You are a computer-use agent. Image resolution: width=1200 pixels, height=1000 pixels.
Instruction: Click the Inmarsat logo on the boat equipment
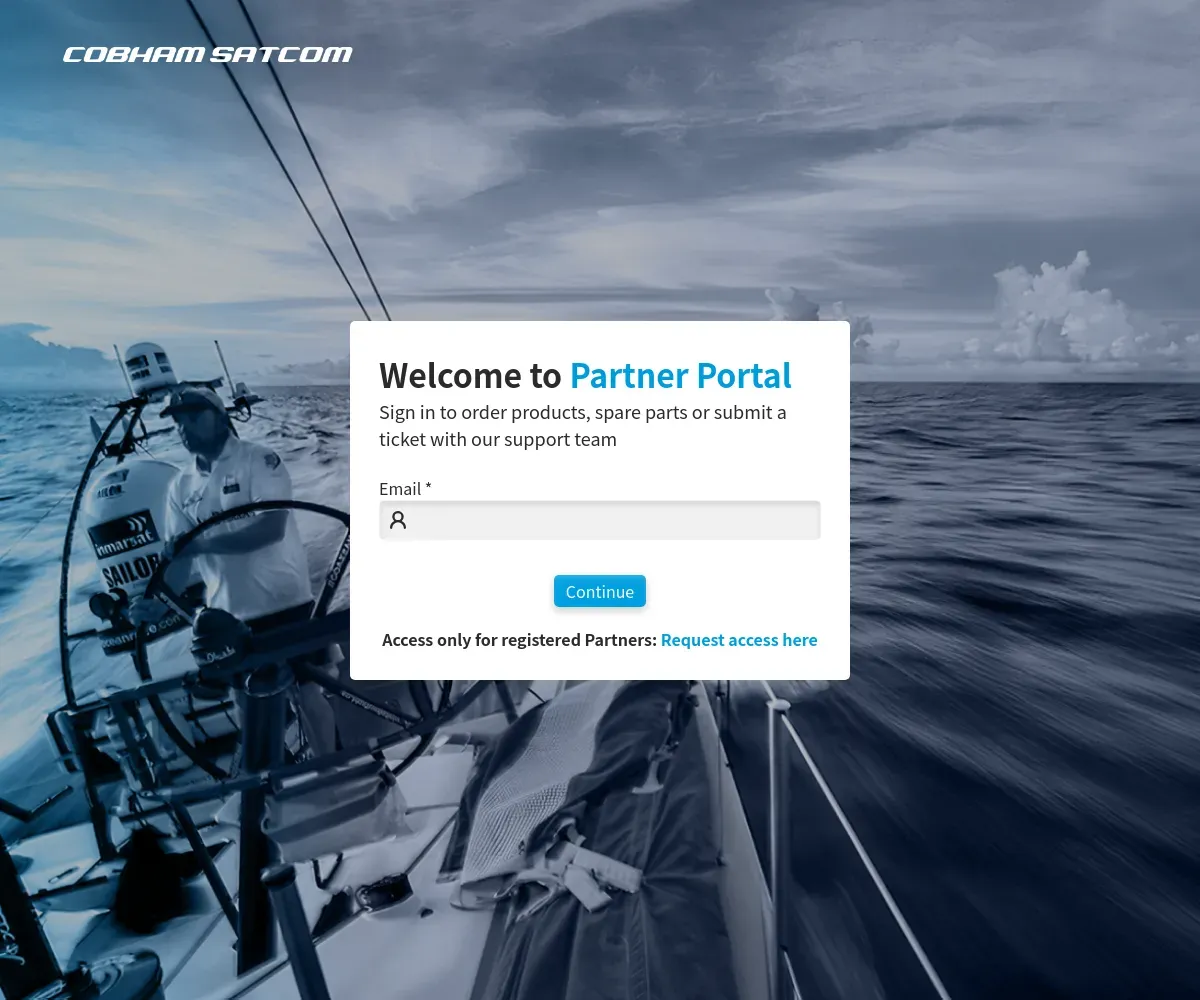(124, 534)
